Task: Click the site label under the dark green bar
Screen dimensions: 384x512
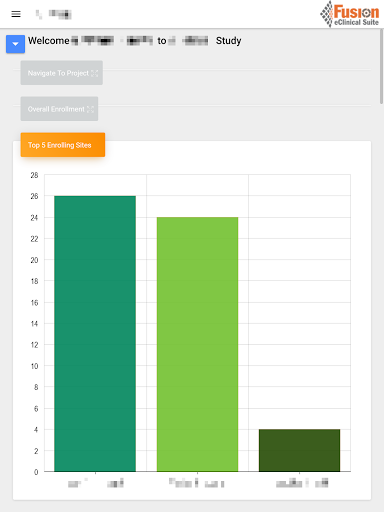Action: coord(302,483)
